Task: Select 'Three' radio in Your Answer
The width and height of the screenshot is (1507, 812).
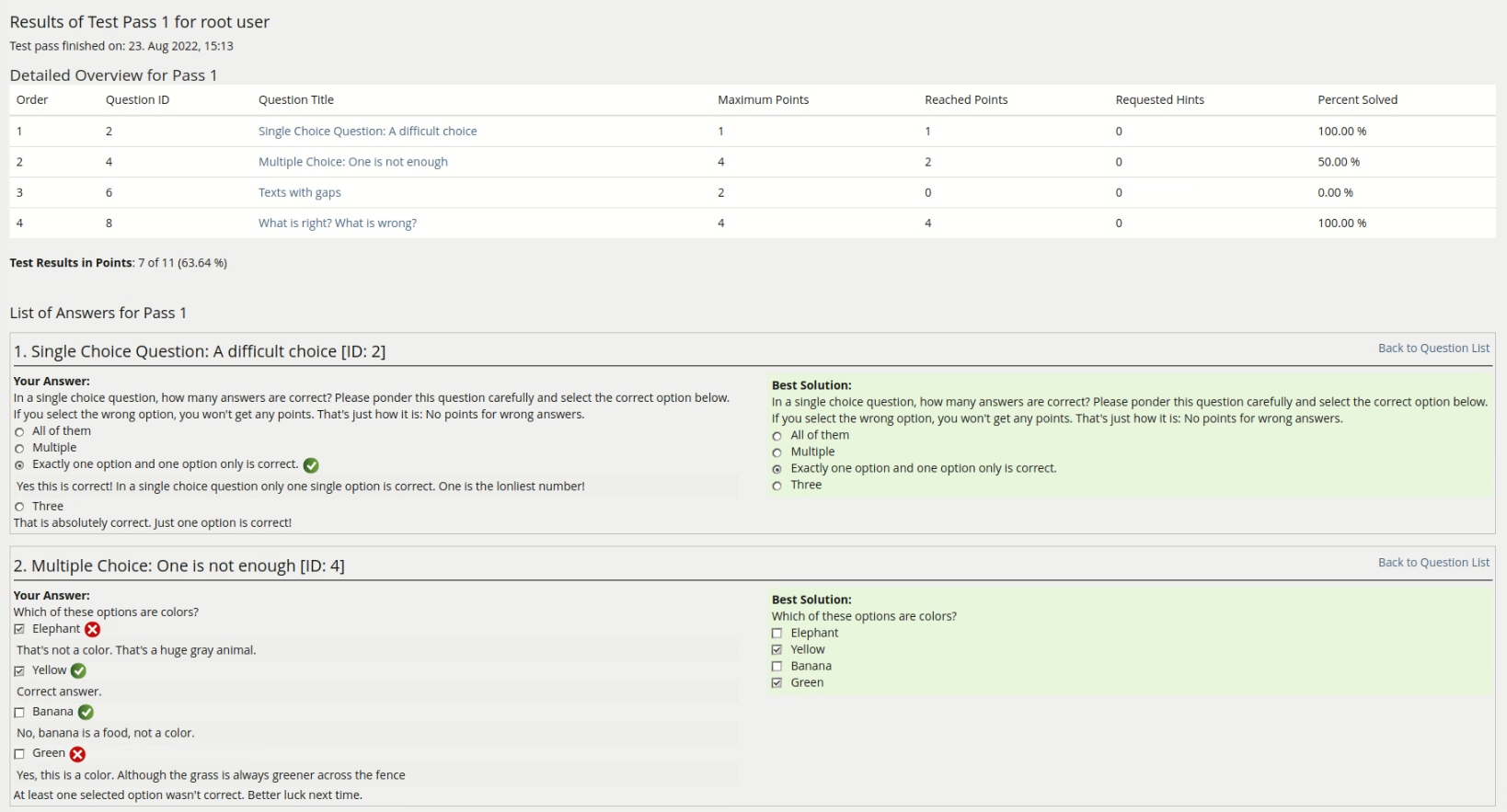Action: [19, 507]
